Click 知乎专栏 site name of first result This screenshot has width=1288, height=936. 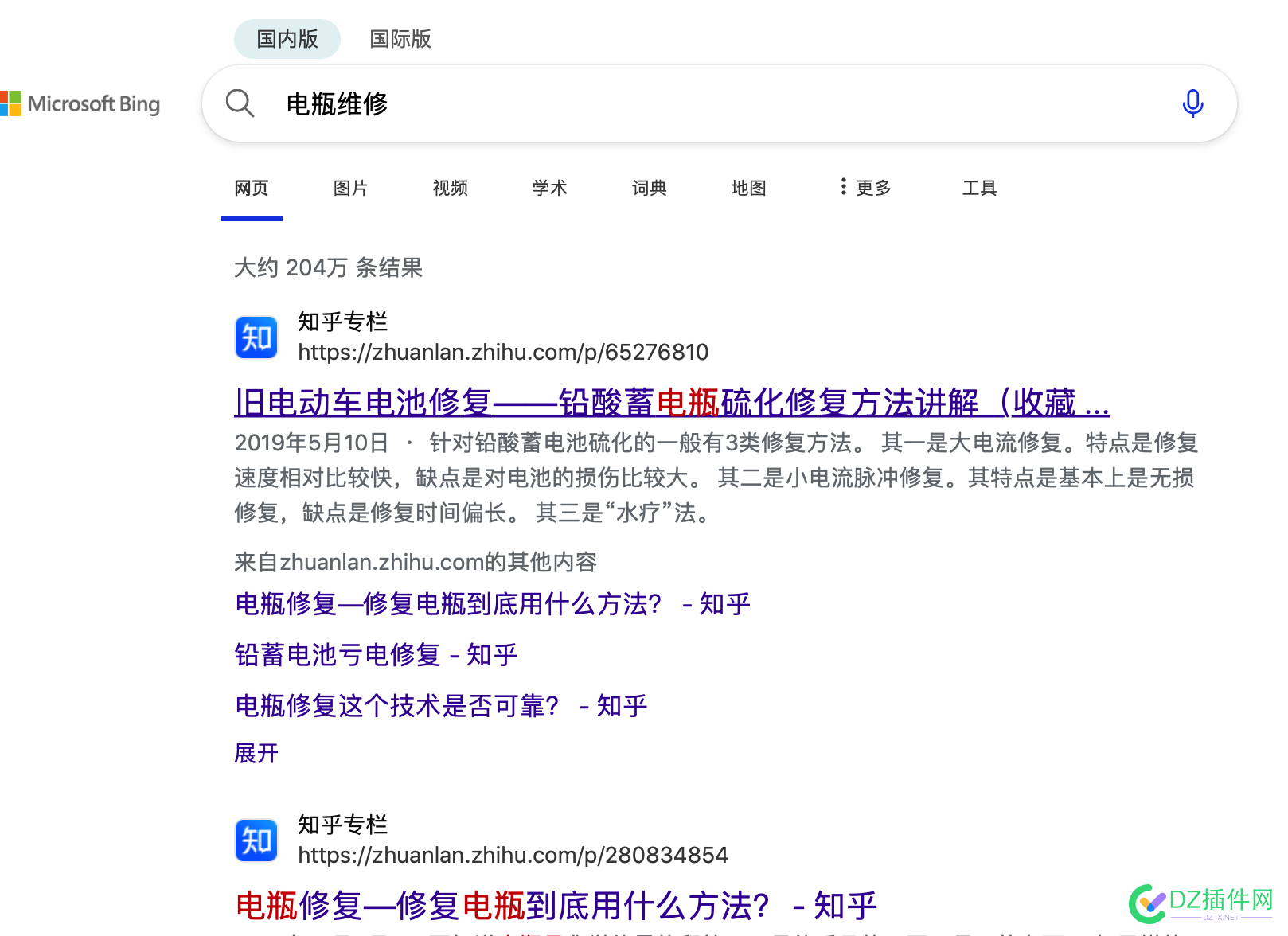point(342,322)
